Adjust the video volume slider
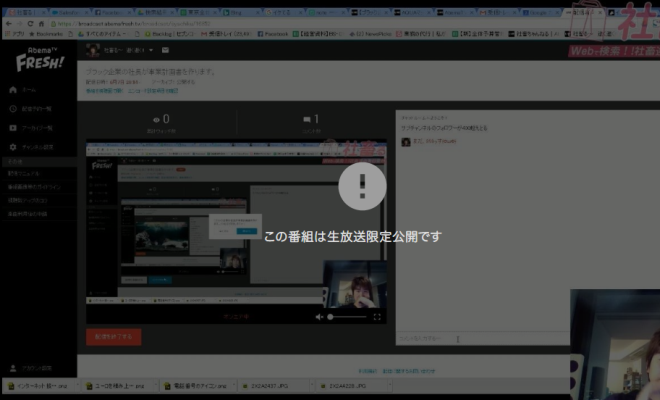This screenshot has height=400, width=660. click(346, 316)
